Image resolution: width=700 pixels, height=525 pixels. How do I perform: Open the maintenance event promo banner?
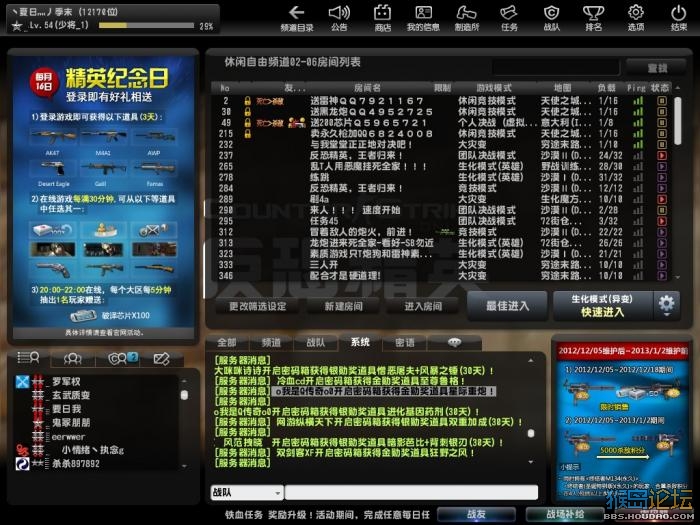click(621, 422)
